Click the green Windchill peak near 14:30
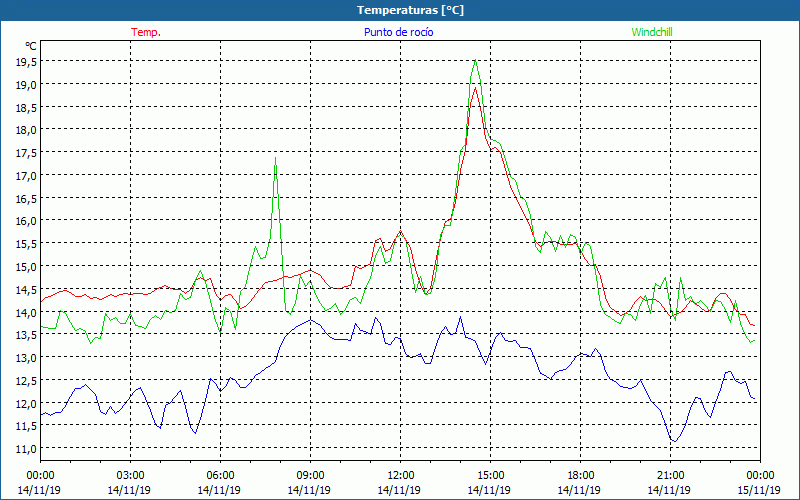The width and height of the screenshot is (800, 500). [476, 60]
